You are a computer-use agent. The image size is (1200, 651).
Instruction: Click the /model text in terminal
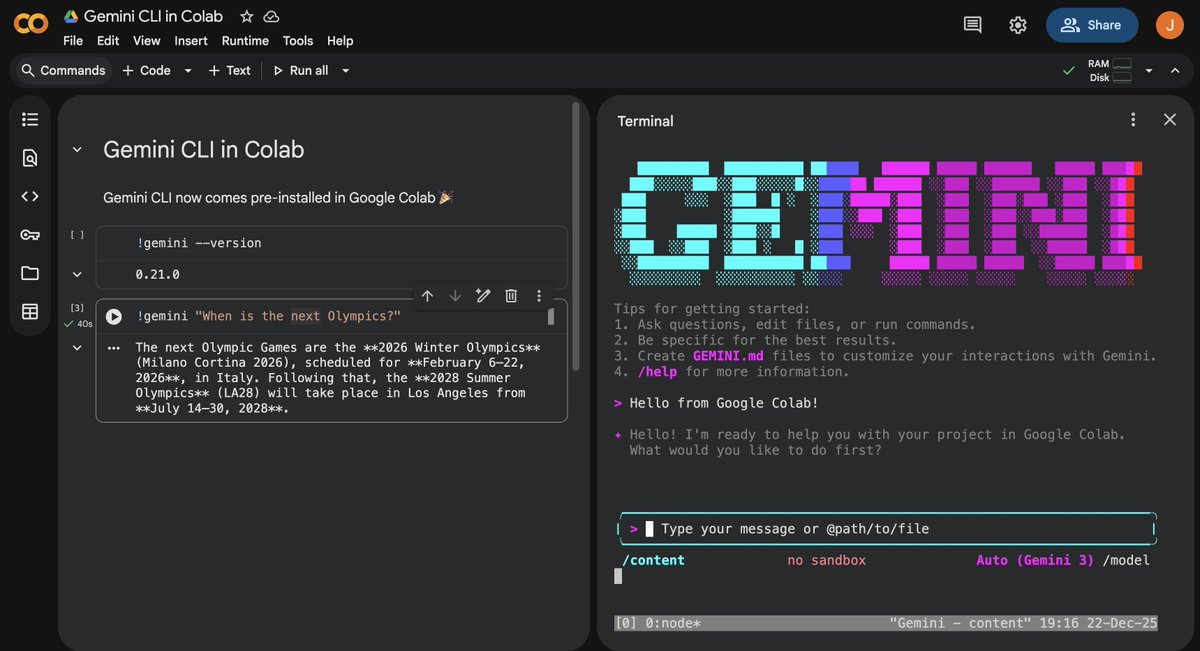[x=1126, y=560]
